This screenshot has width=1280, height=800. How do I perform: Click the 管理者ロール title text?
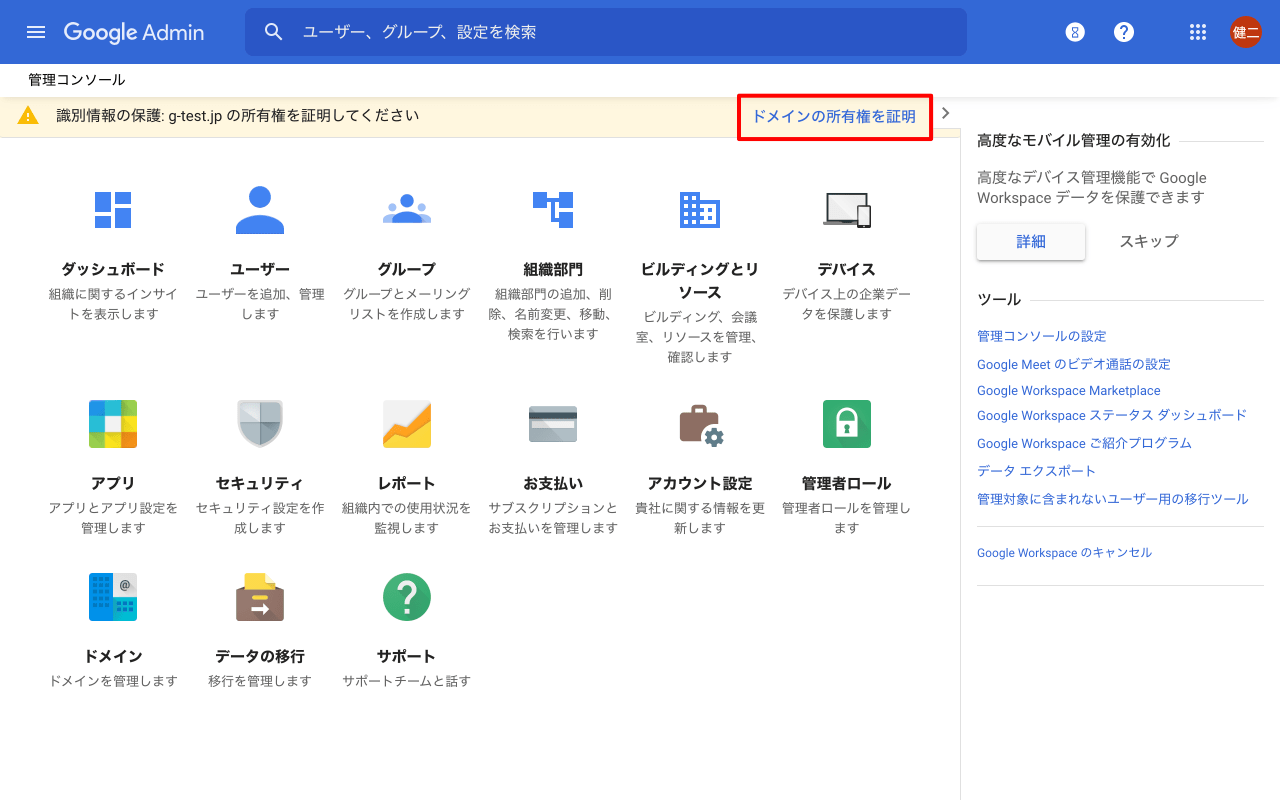847,484
